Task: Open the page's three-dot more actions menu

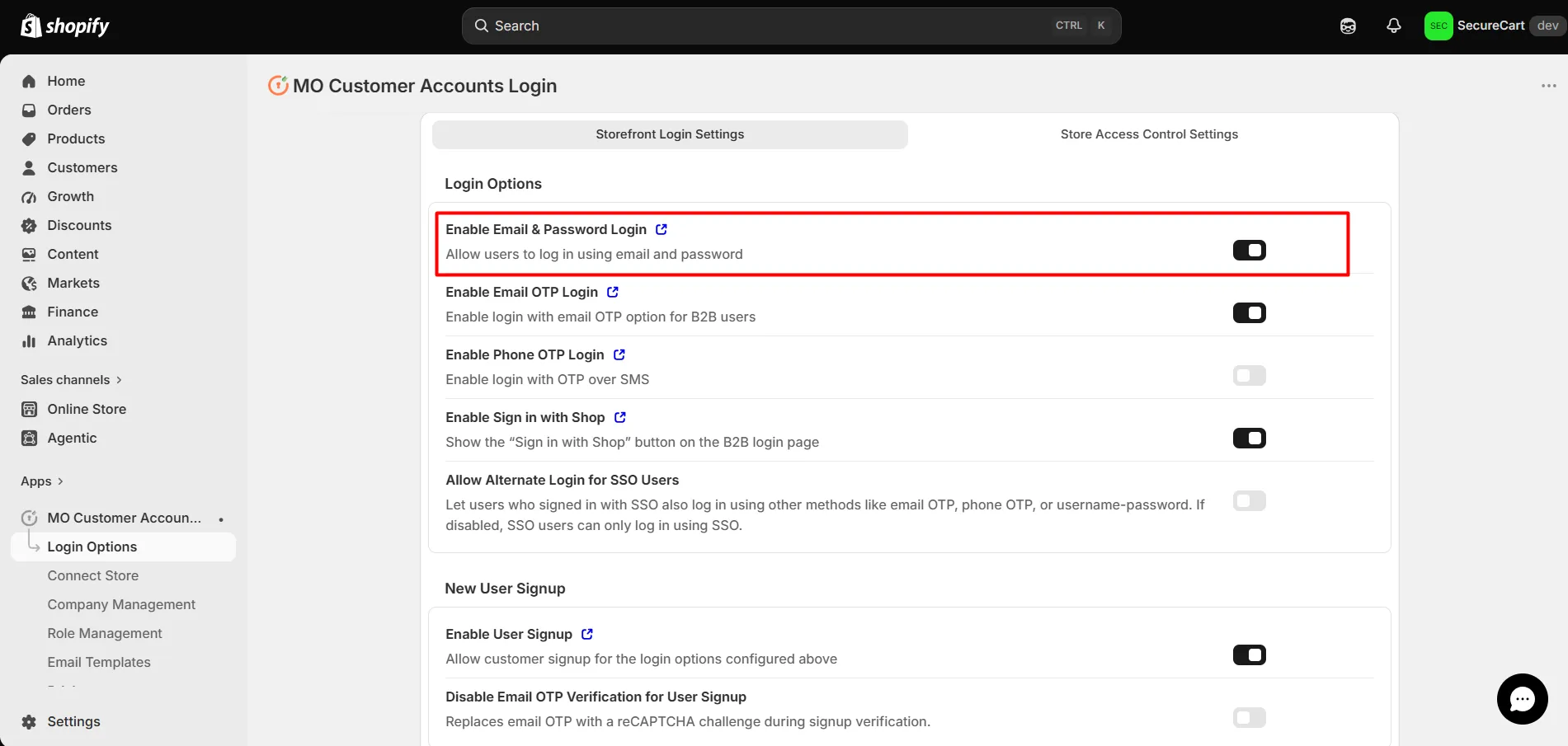Action: pyautogui.click(x=1548, y=86)
